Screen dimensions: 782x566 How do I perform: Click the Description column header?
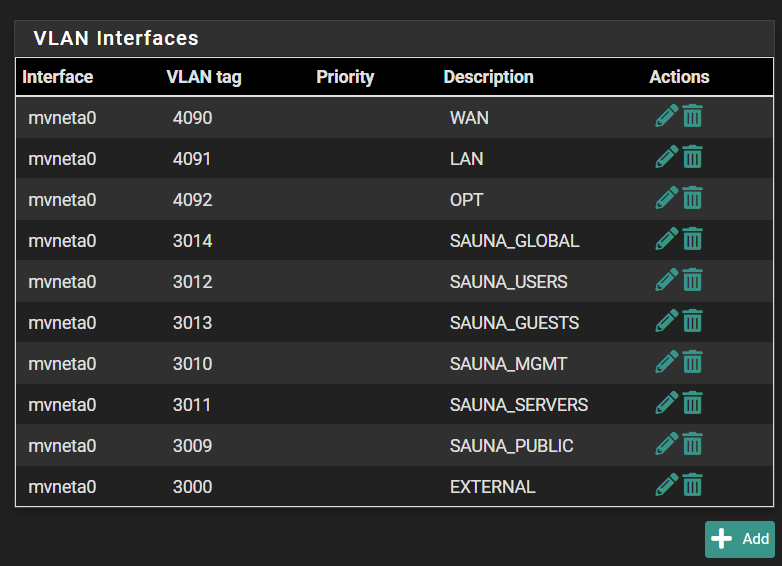(489, 77)
